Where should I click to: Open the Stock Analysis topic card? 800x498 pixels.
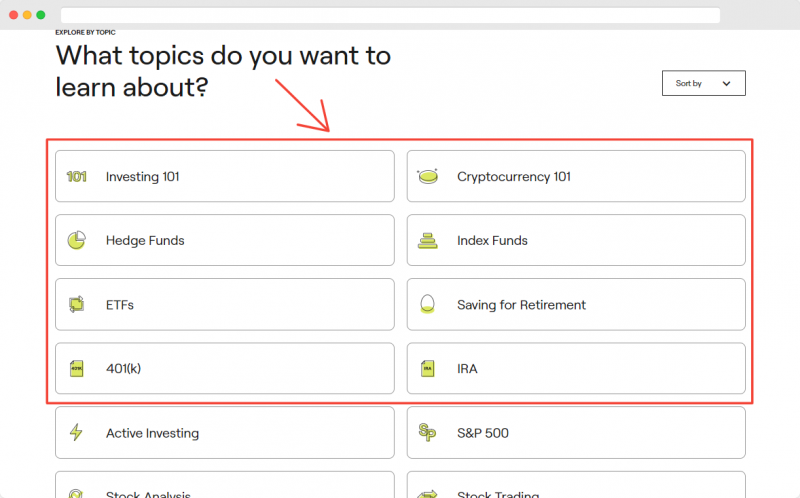click(224, 485)
